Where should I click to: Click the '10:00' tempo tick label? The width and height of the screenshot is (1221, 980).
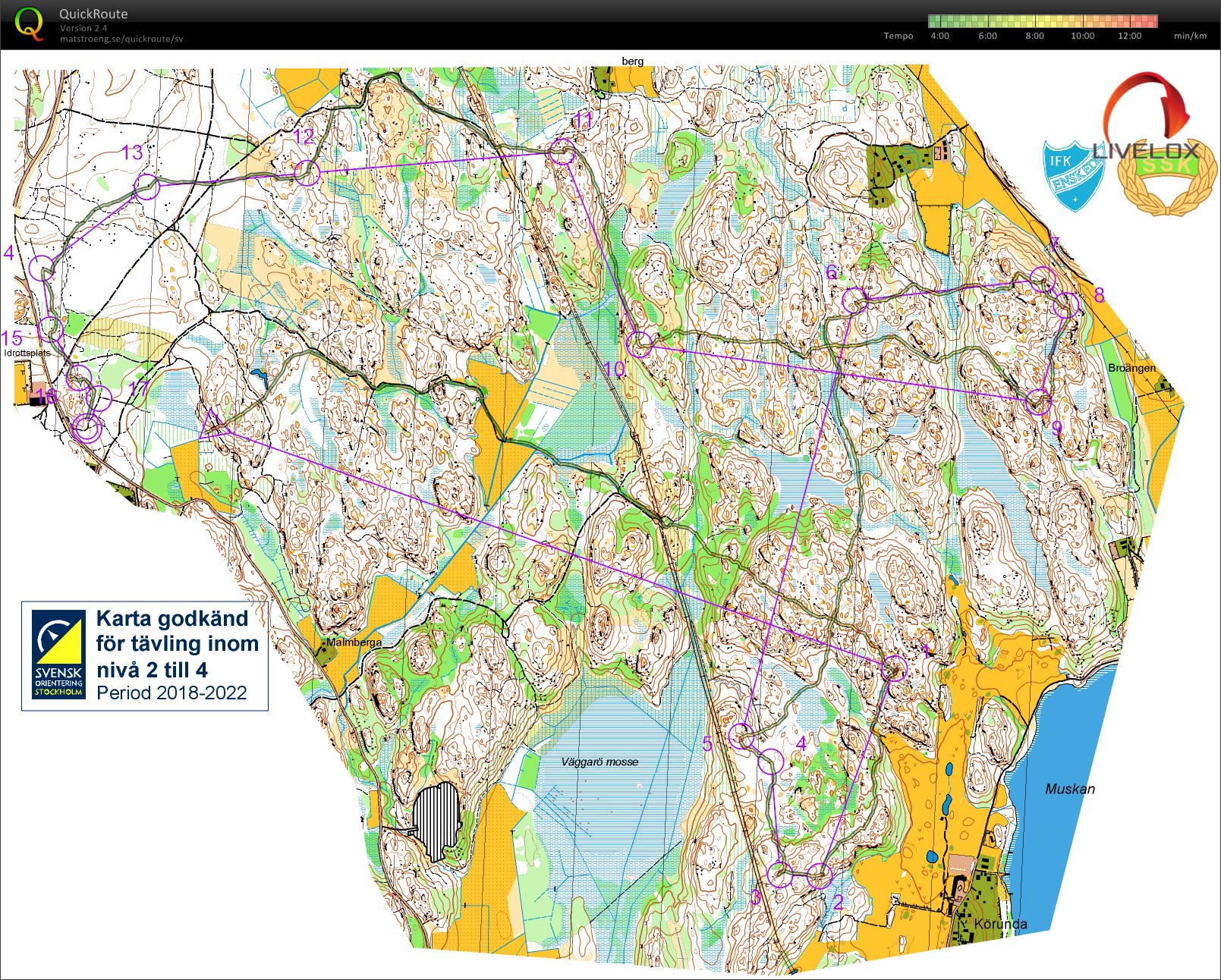tap(1082, 36)
